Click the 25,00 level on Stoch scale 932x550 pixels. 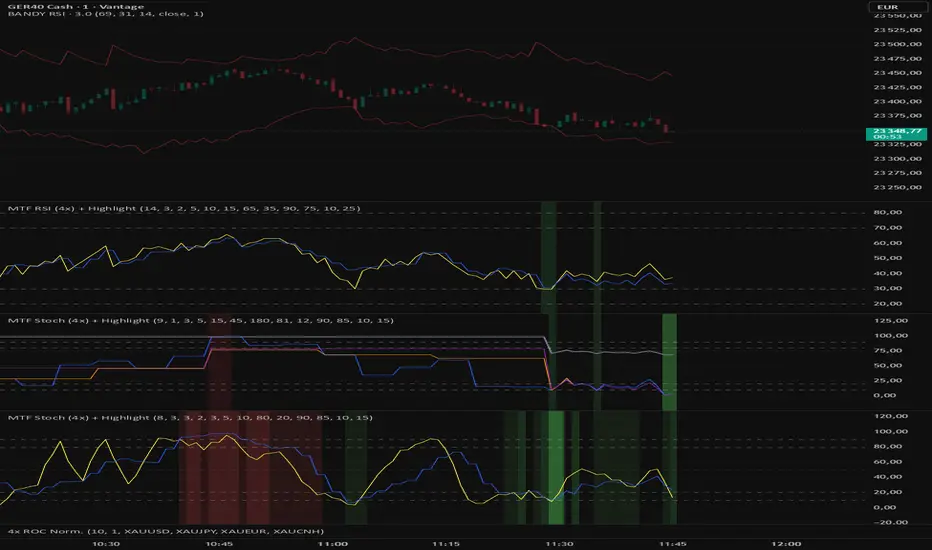890,381
